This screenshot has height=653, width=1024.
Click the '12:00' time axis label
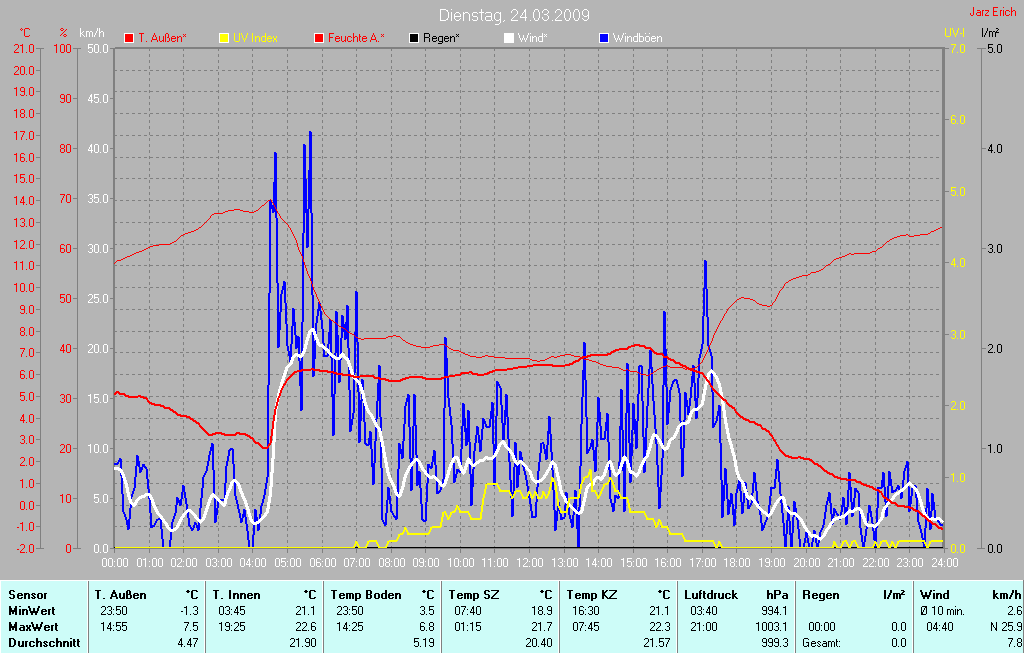[x=530, y=563]
